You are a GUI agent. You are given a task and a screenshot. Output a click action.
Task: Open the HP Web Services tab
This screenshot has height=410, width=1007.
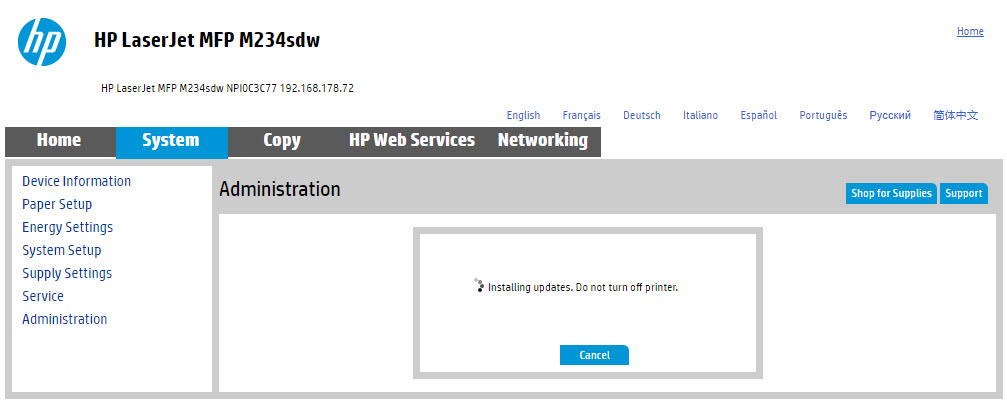tap(412, 141)
